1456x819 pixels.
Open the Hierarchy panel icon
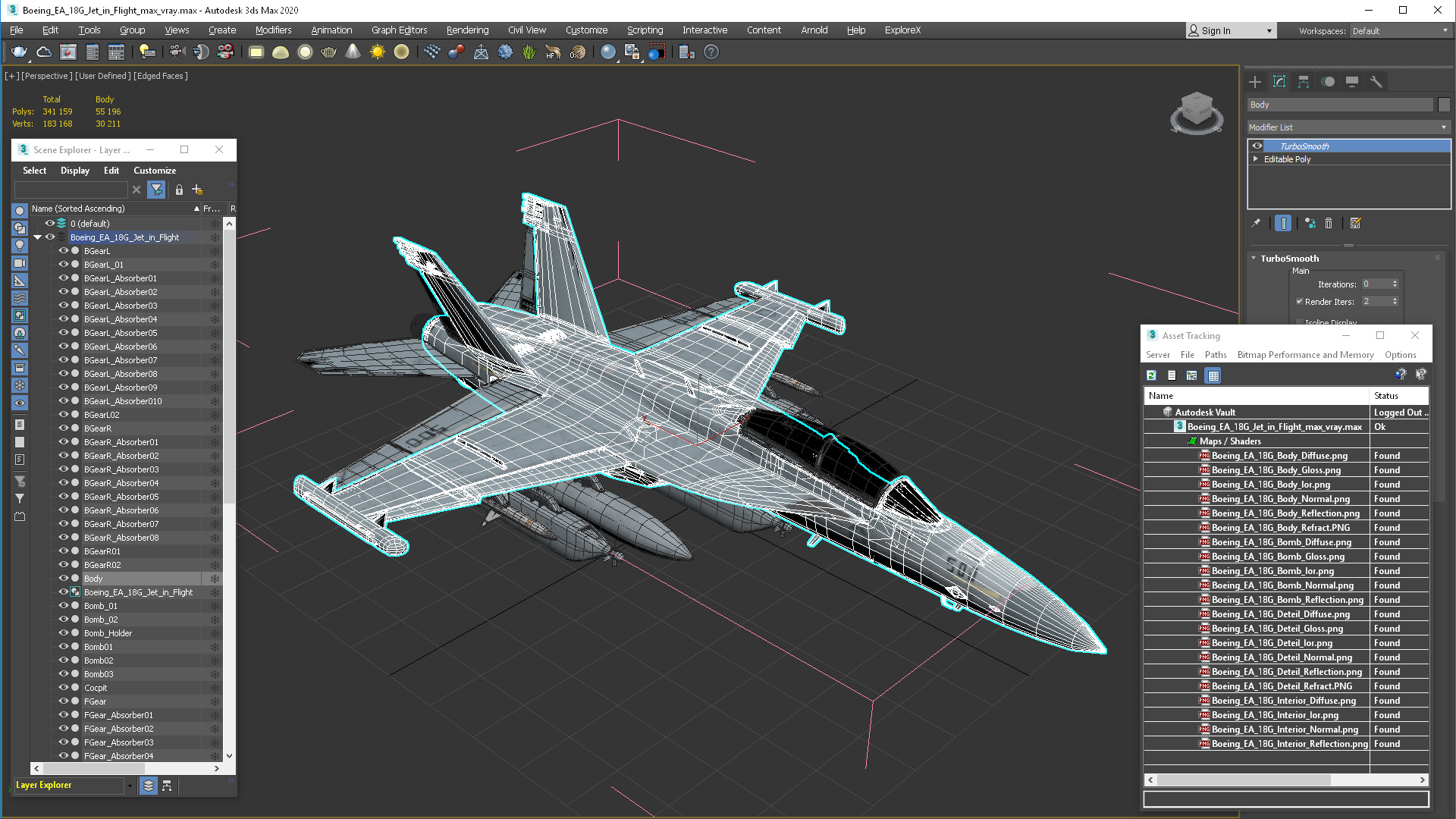[1304, 82]
